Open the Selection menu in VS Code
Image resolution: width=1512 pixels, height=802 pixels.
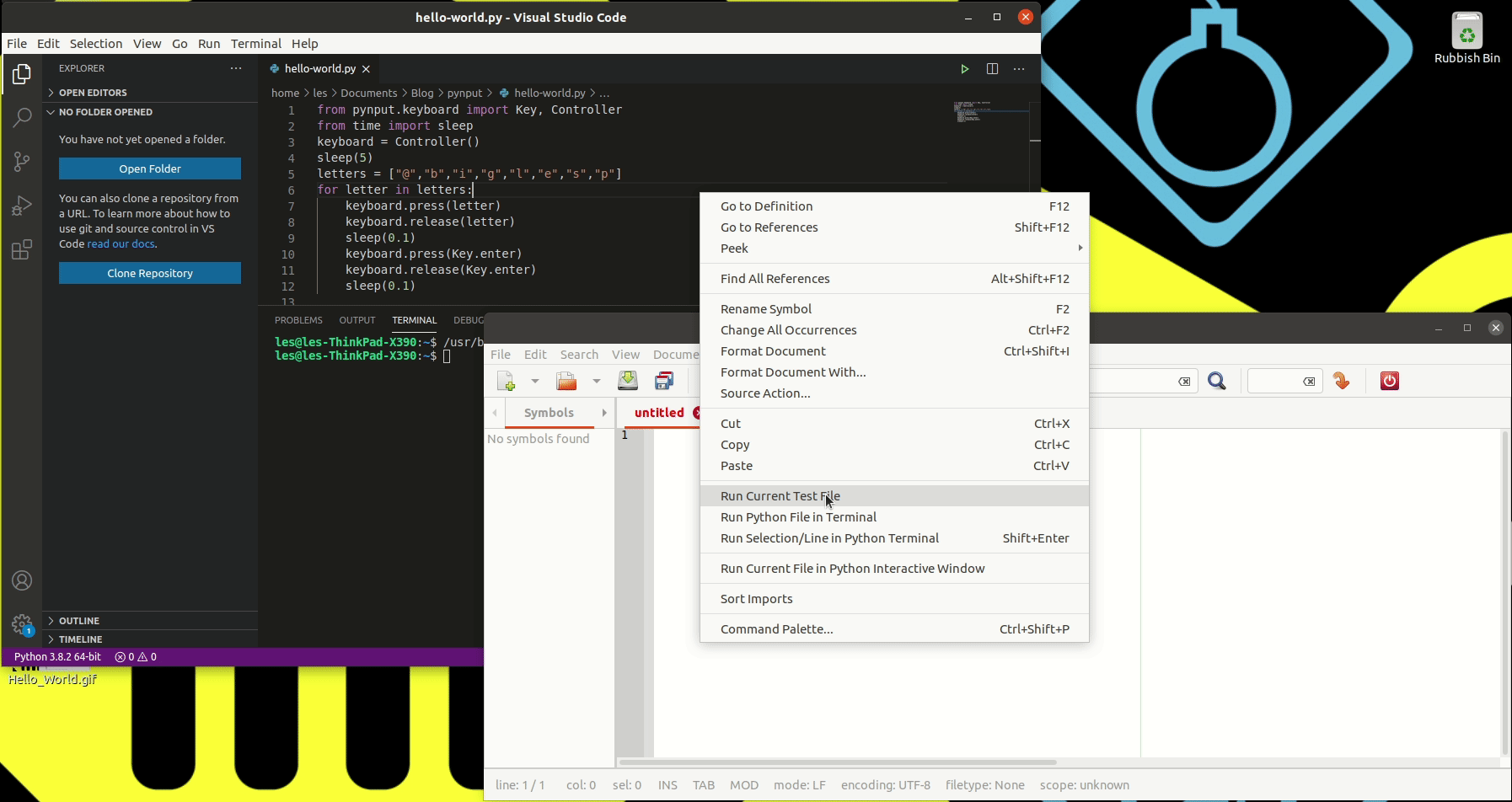click(x=96, y=44)
